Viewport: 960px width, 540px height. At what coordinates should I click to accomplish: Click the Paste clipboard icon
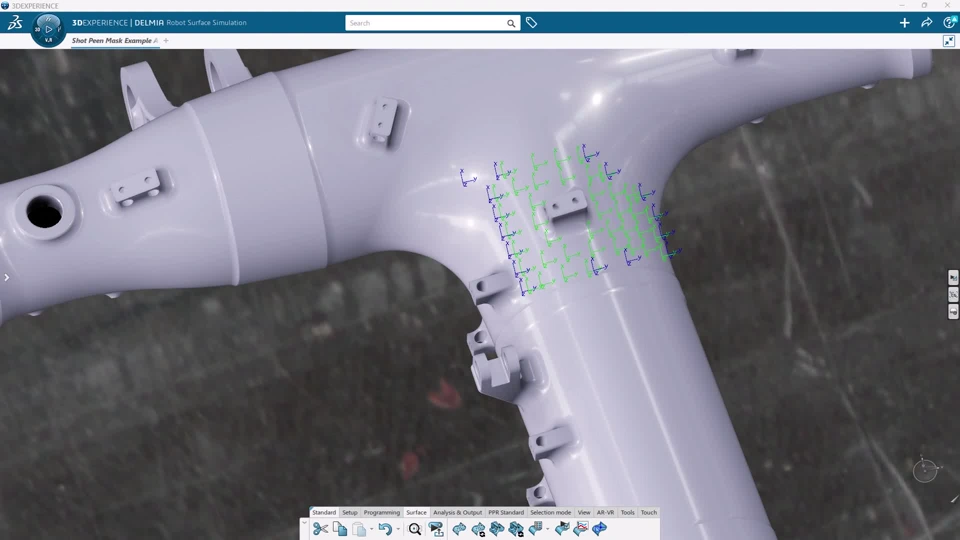click(x=359, y=529)
